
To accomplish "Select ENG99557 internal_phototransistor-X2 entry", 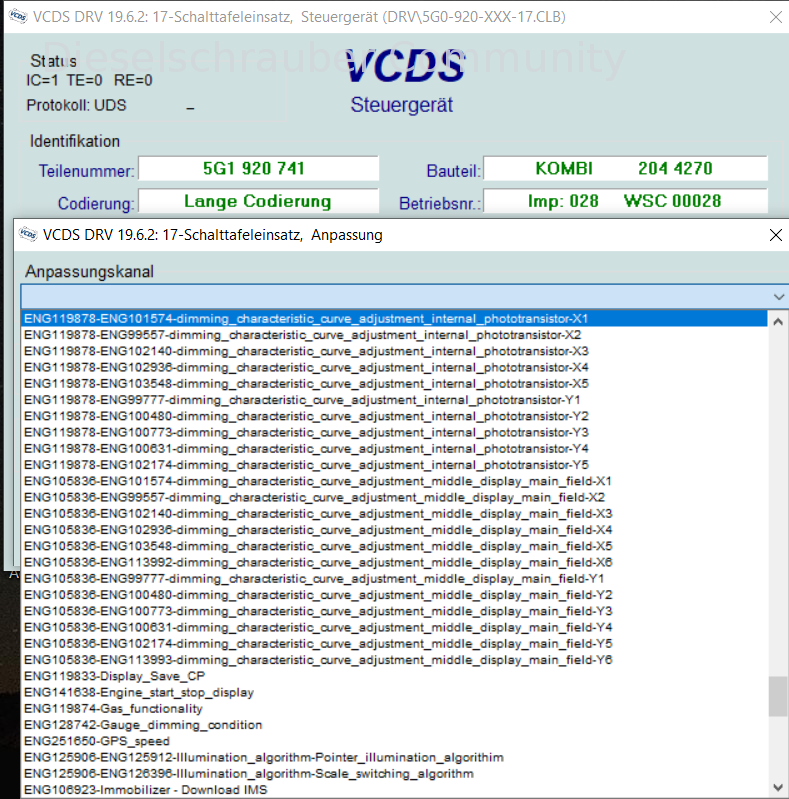I will 394,335.
